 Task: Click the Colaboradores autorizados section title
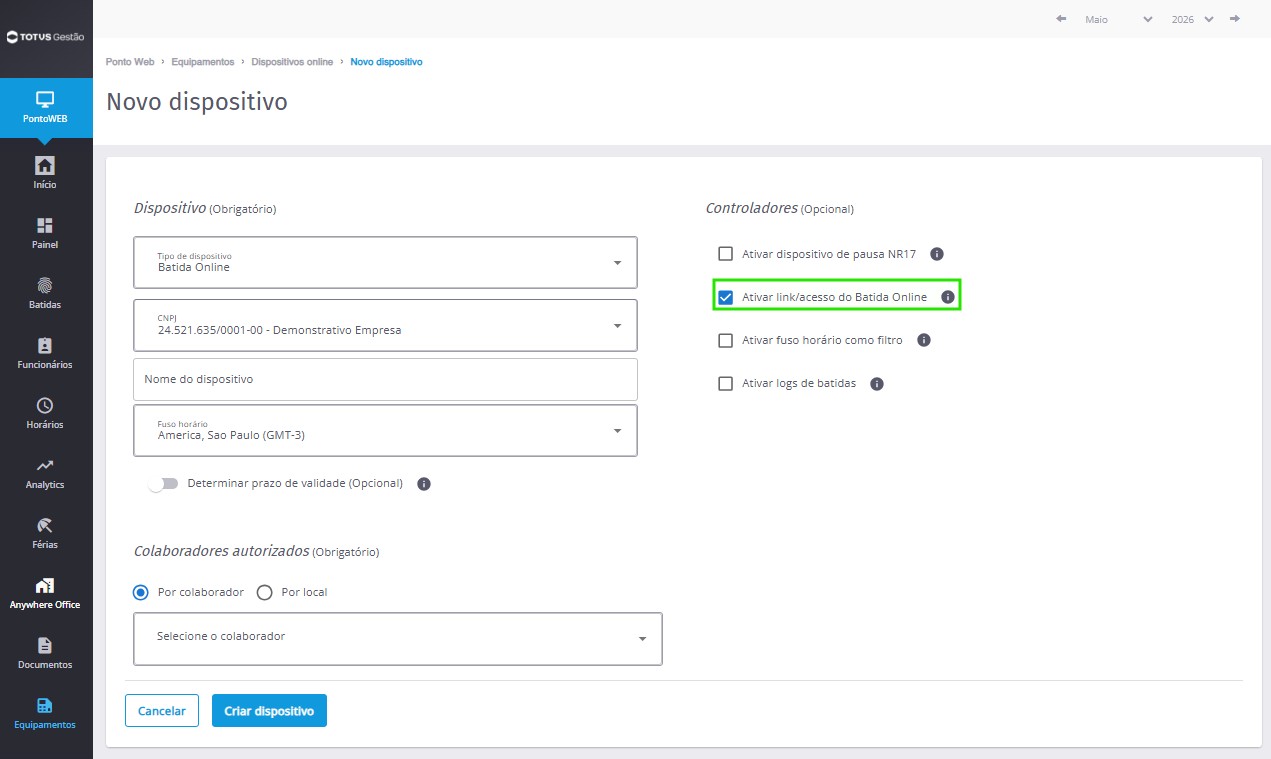(x=221, y=551)
